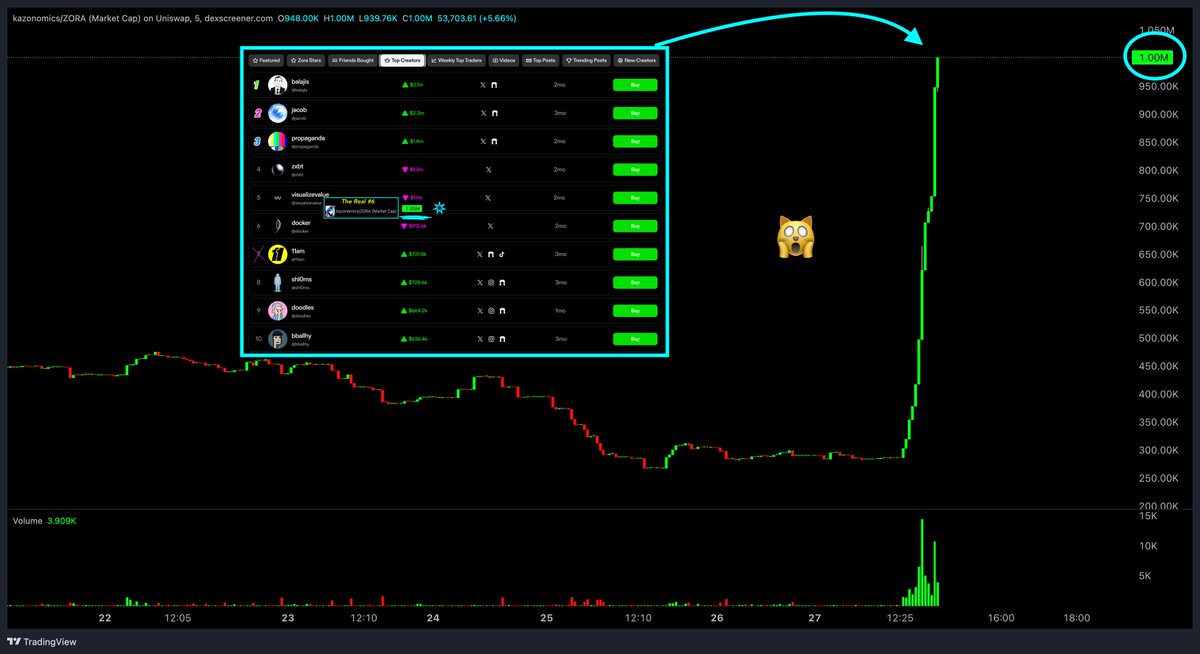Open shl0ms's X profile icon
This screenshot has width=1200, height=654.
pos(480,283)
